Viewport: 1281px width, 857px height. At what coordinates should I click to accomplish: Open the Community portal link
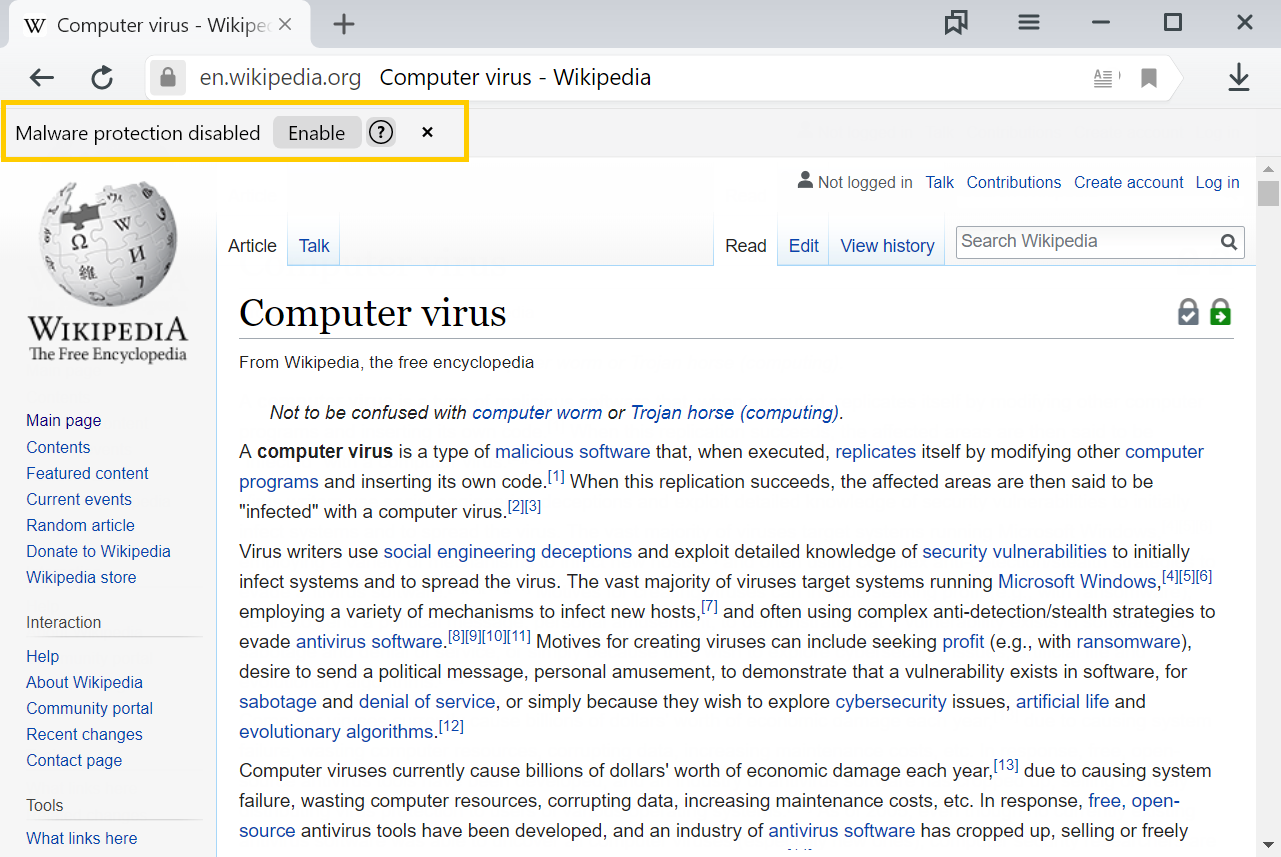point(89,708)
